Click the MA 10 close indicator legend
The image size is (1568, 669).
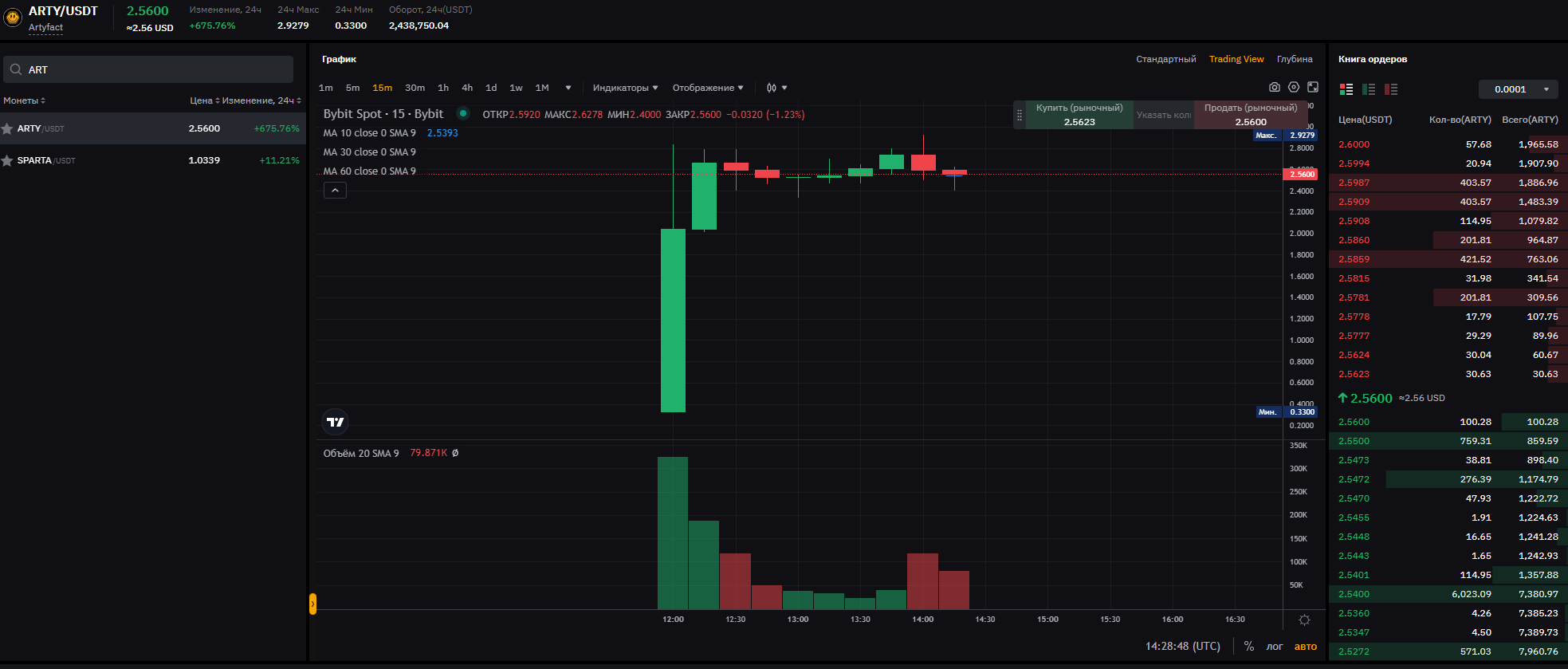370,133
